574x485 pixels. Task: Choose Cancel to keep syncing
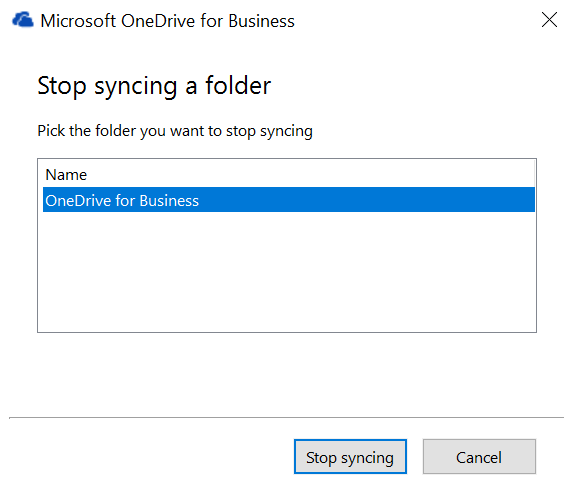pos(479,456)
